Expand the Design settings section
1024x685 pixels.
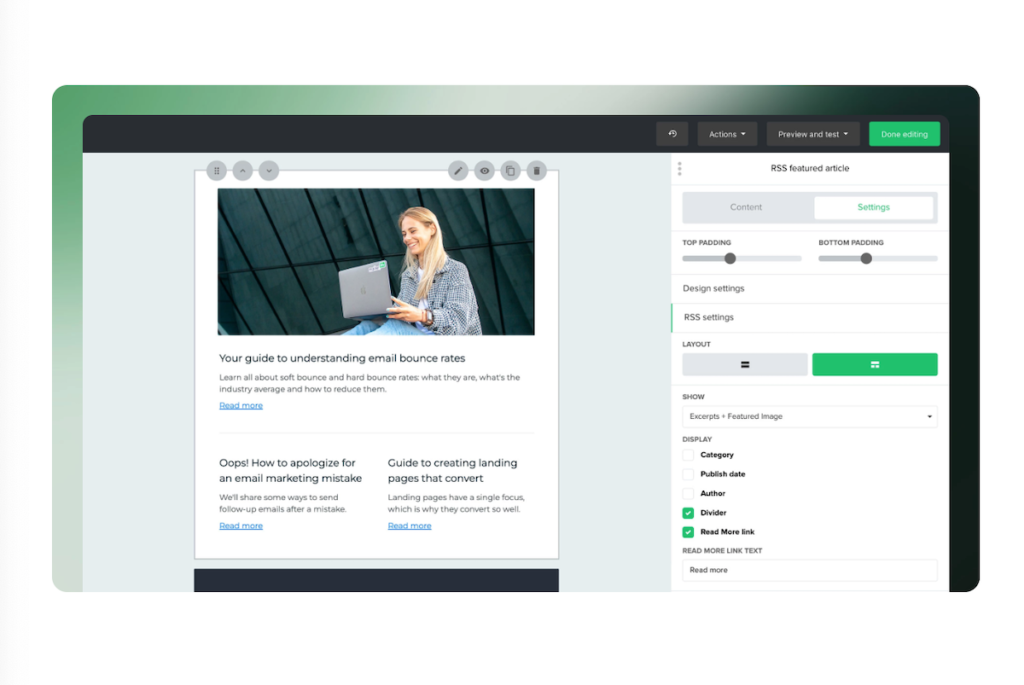coord(810,289)
